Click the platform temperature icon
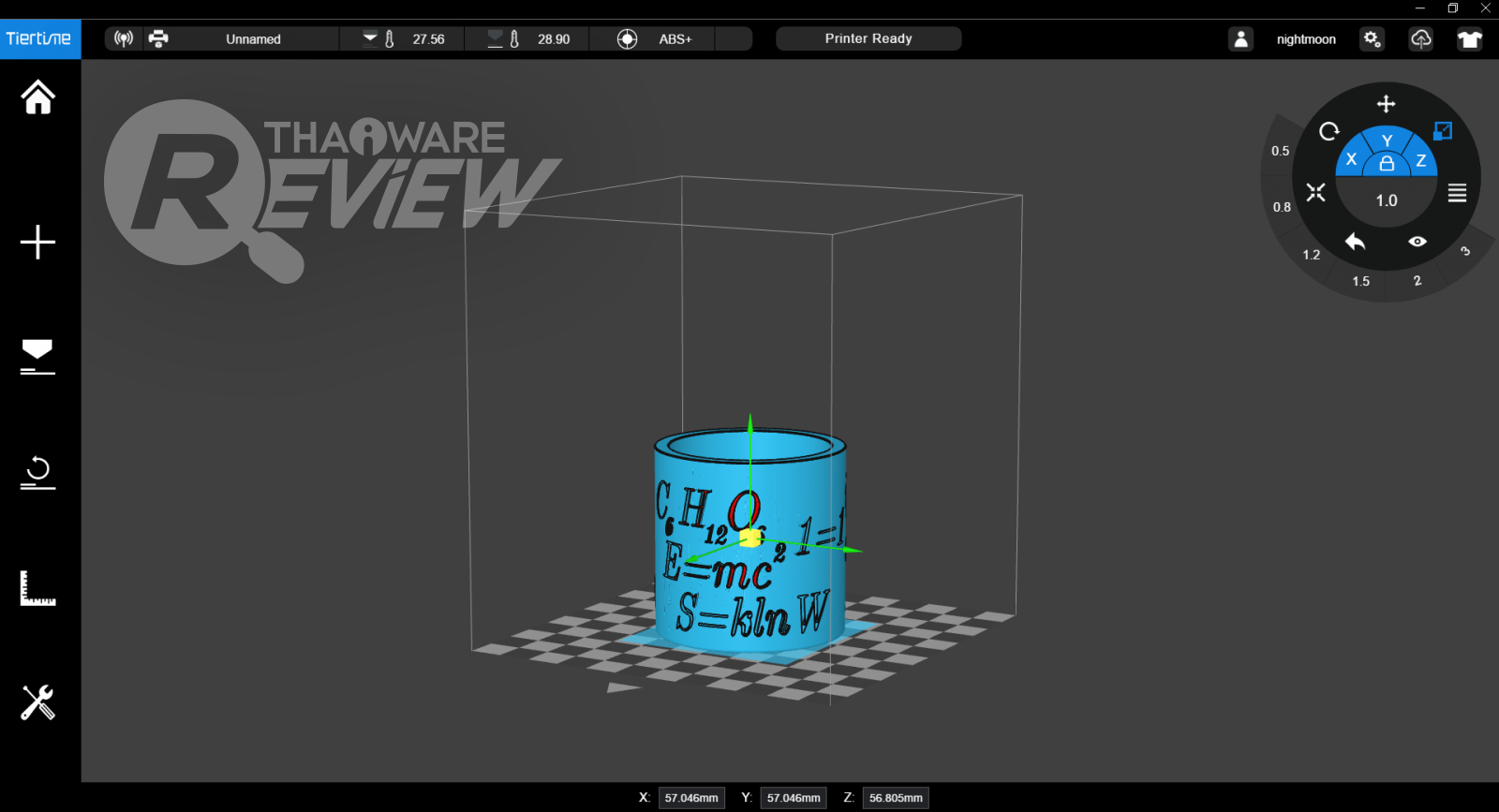Viewport: 1499px width, 812px height. pos(504,38)
